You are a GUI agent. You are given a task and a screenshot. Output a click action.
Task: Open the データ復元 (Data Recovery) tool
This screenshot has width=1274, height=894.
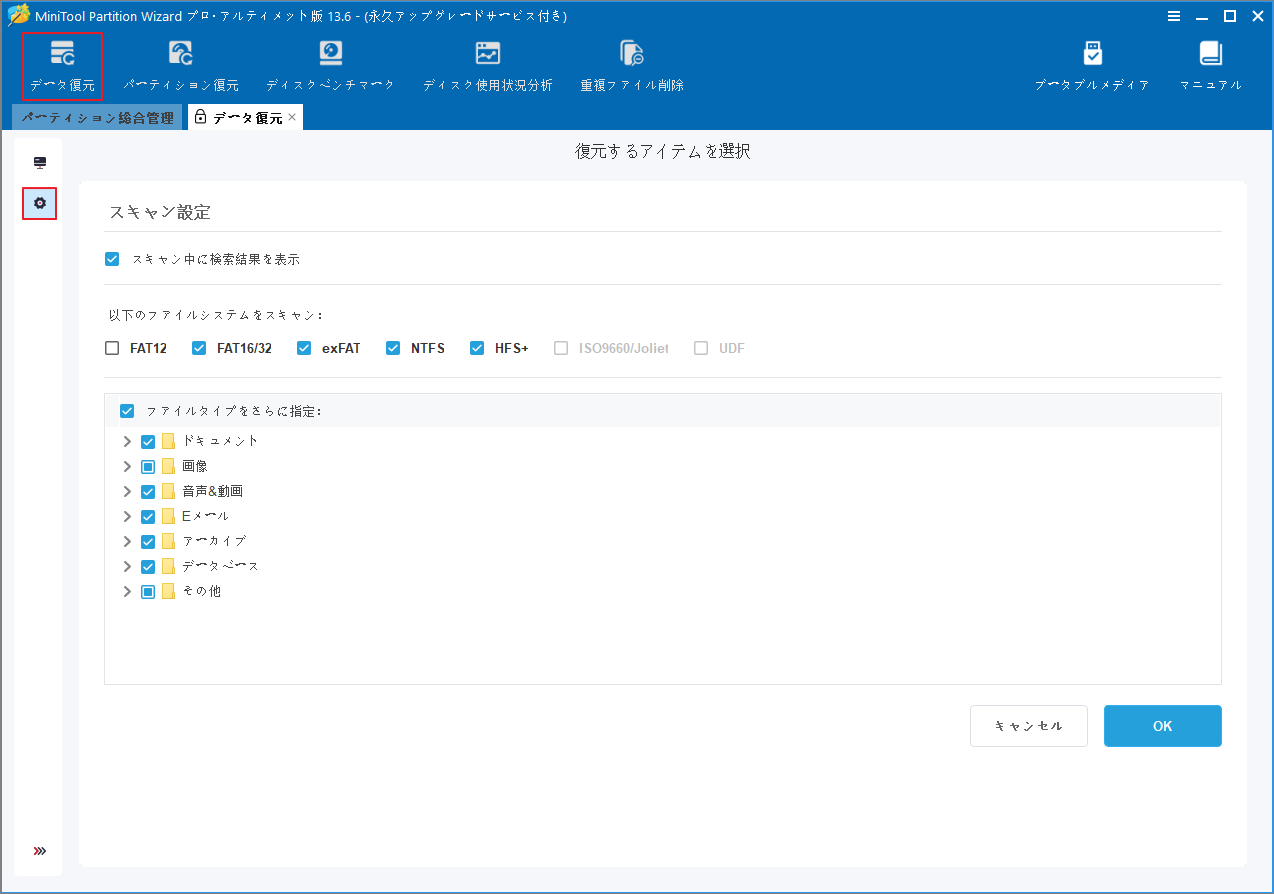point(62,64)
